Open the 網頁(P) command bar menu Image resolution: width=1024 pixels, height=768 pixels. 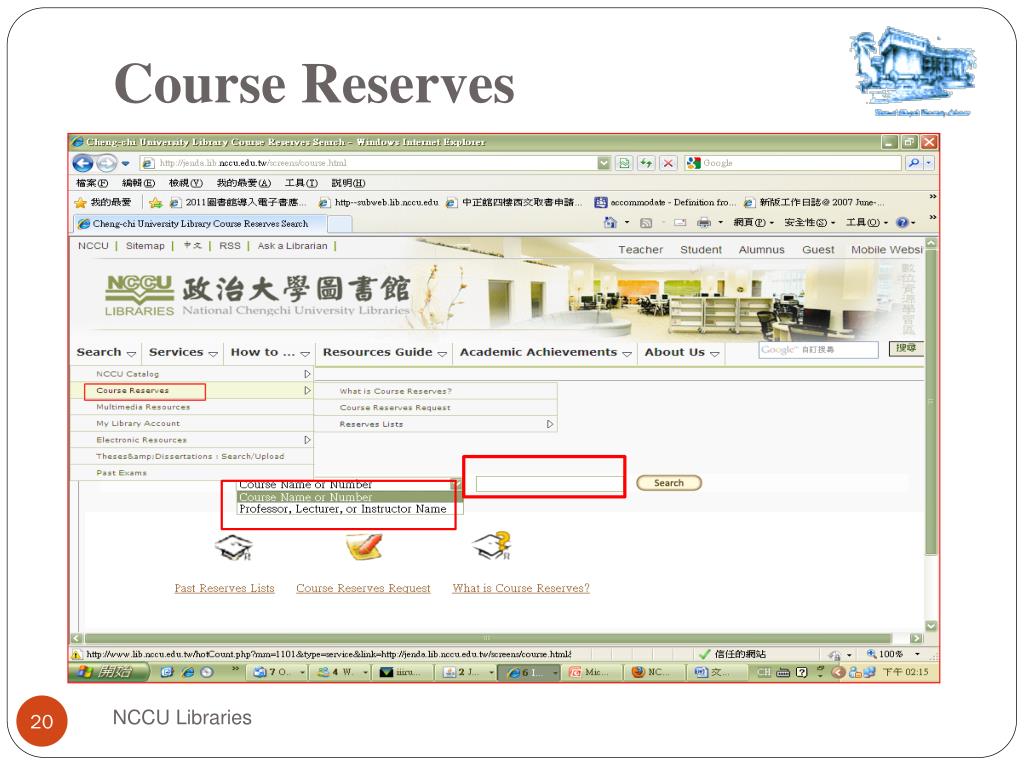(753, 223)
